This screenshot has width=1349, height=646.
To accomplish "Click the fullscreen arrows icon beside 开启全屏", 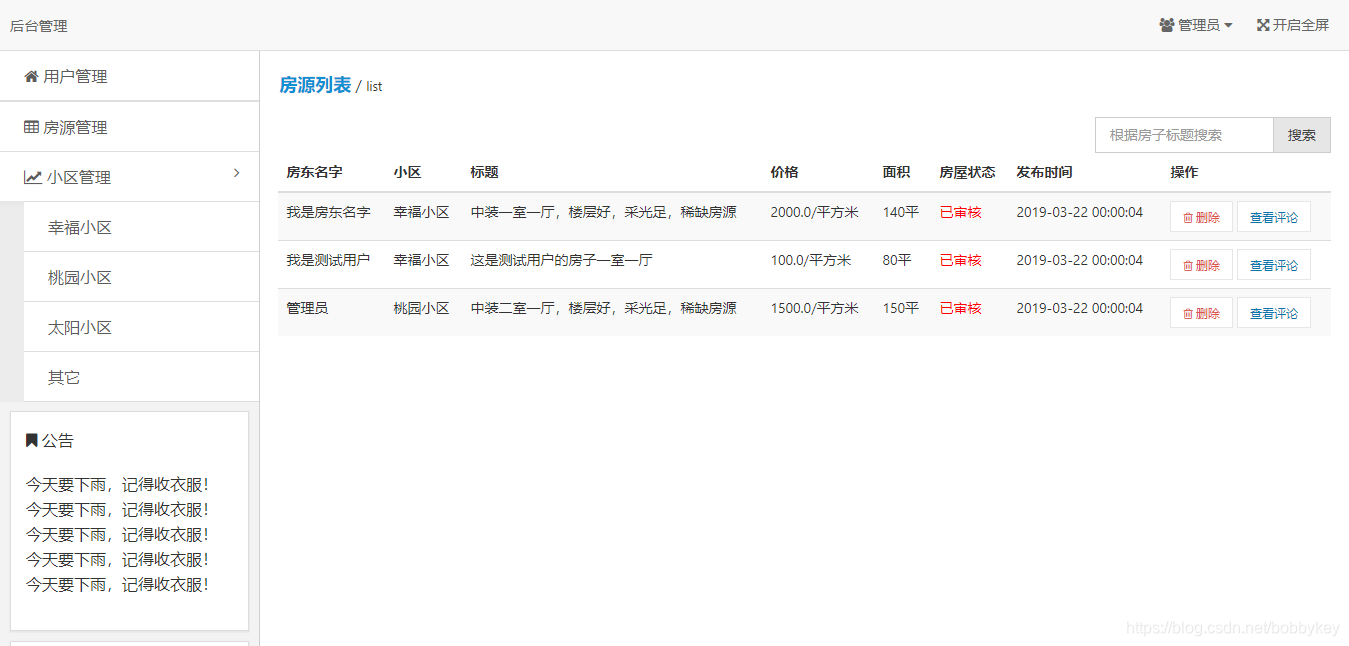I will pos(1263,25).
